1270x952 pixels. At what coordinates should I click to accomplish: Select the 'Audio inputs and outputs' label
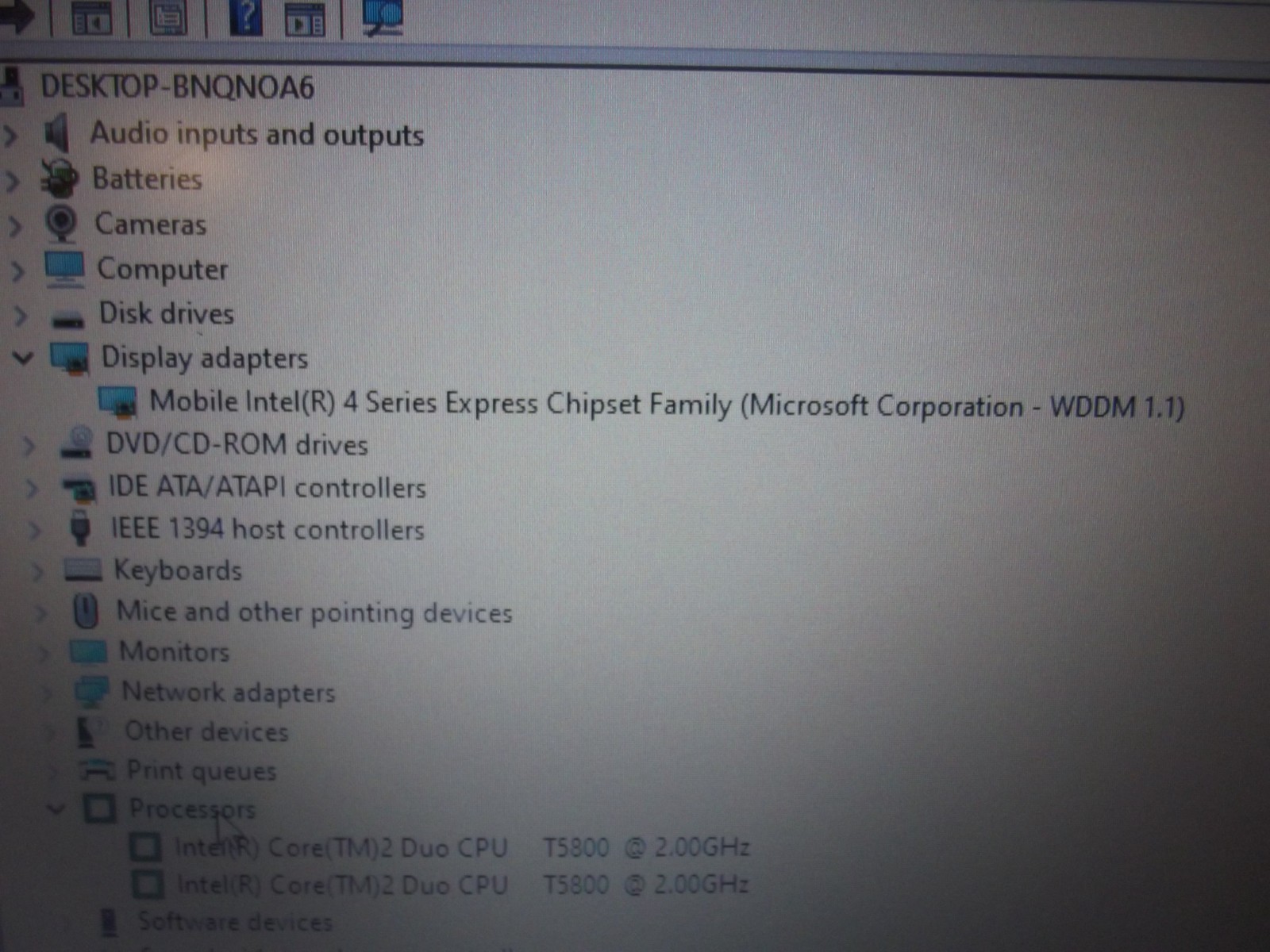(257, 134)
